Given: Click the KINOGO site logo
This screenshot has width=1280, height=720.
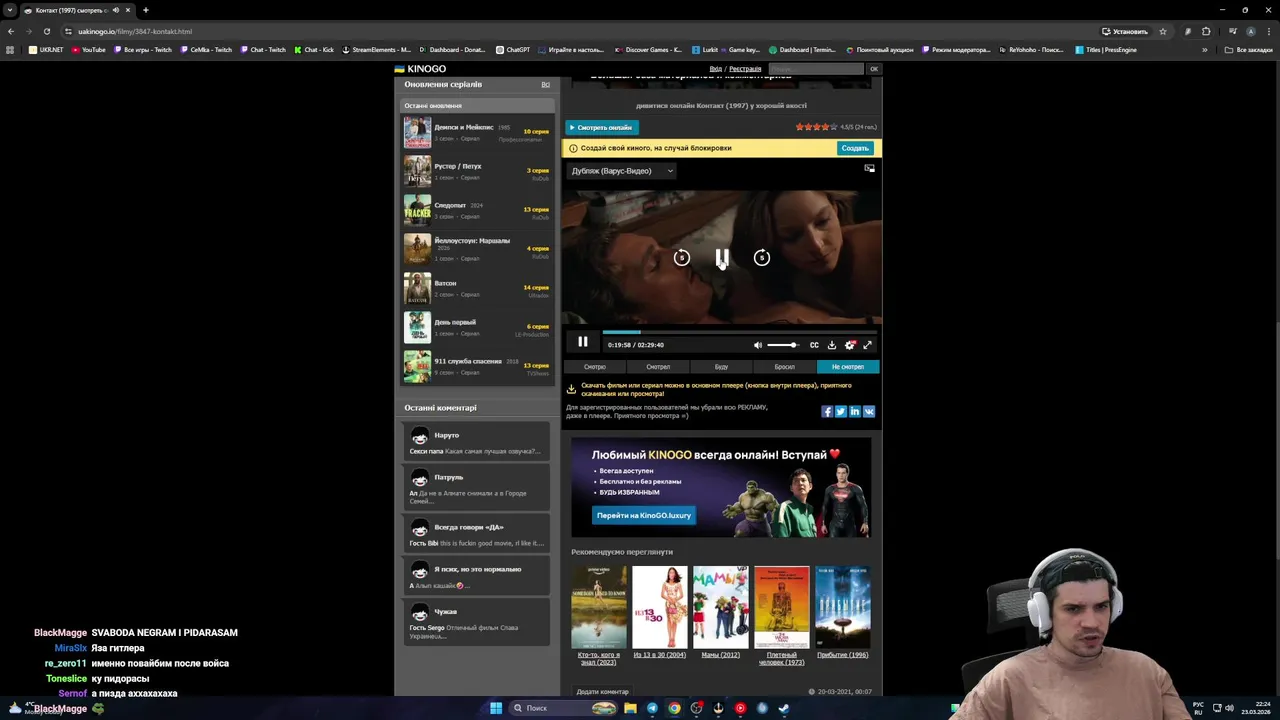Looking at the screenshot, I should [x=421, y=69].
